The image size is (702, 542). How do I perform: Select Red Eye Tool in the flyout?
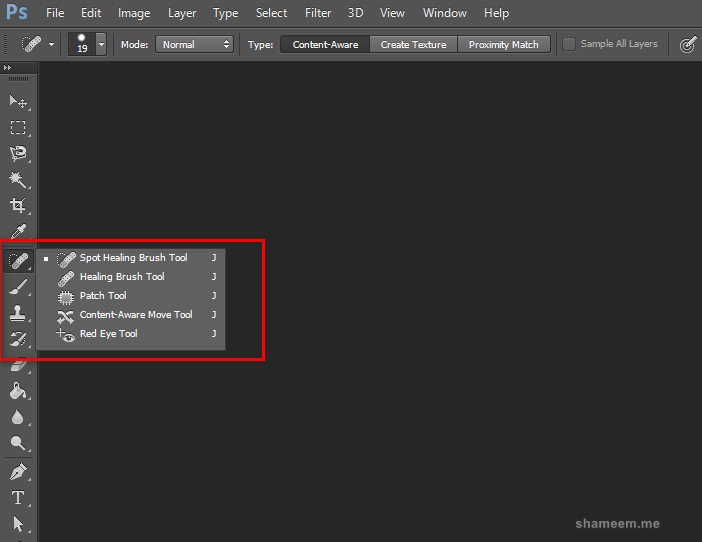[108, 334]
